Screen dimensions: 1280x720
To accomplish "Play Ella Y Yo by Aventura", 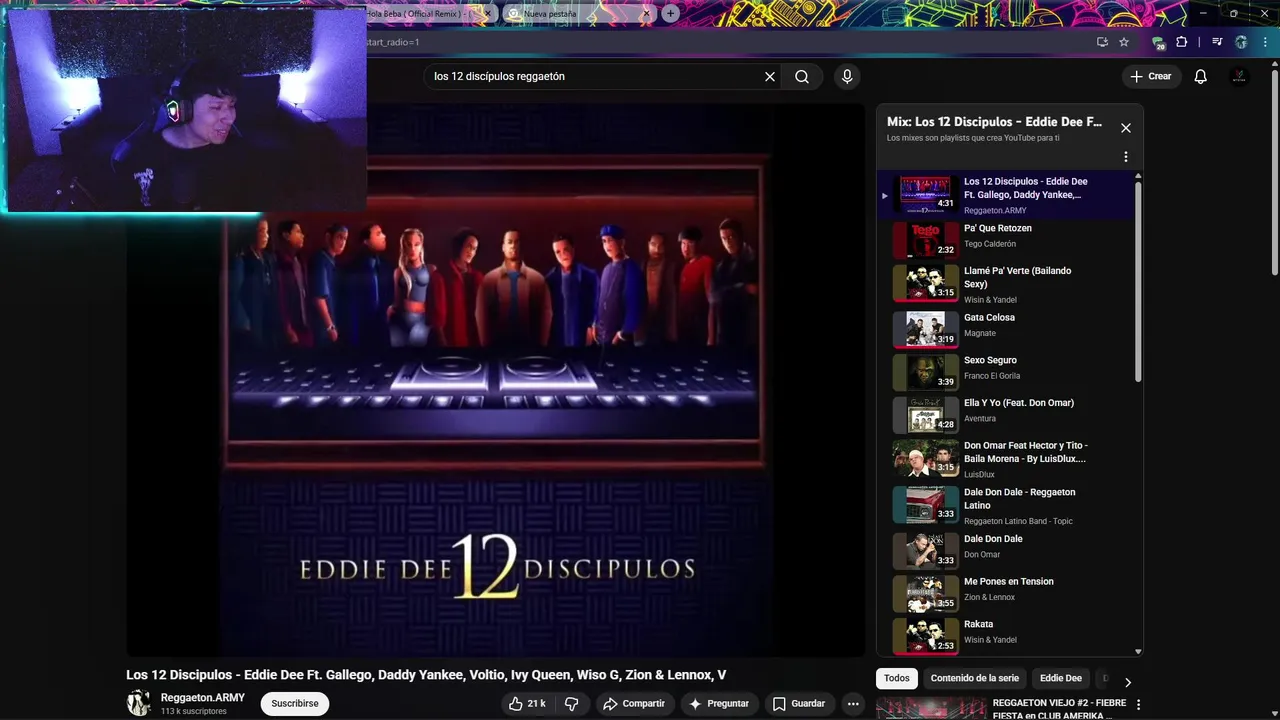I will tap(1005, 414).
